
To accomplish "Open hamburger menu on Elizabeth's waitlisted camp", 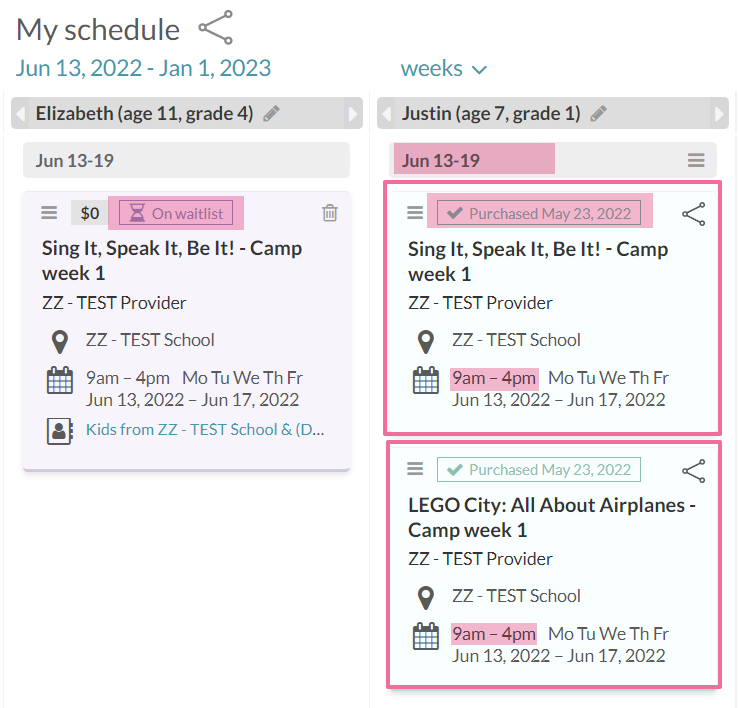I will 49,213.
